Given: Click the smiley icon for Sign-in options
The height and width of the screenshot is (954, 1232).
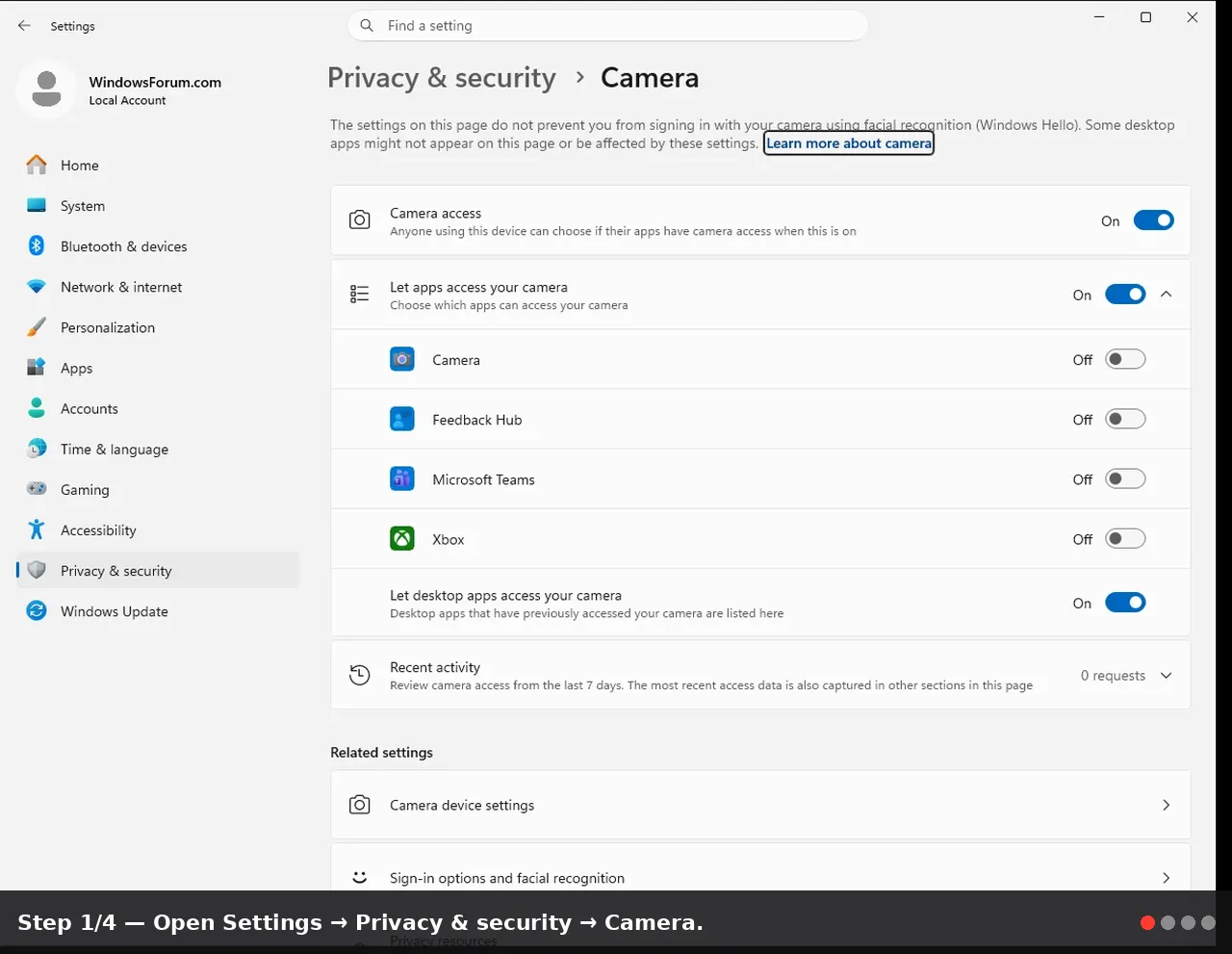Looking at the screenshot, I should pos(360,877).
